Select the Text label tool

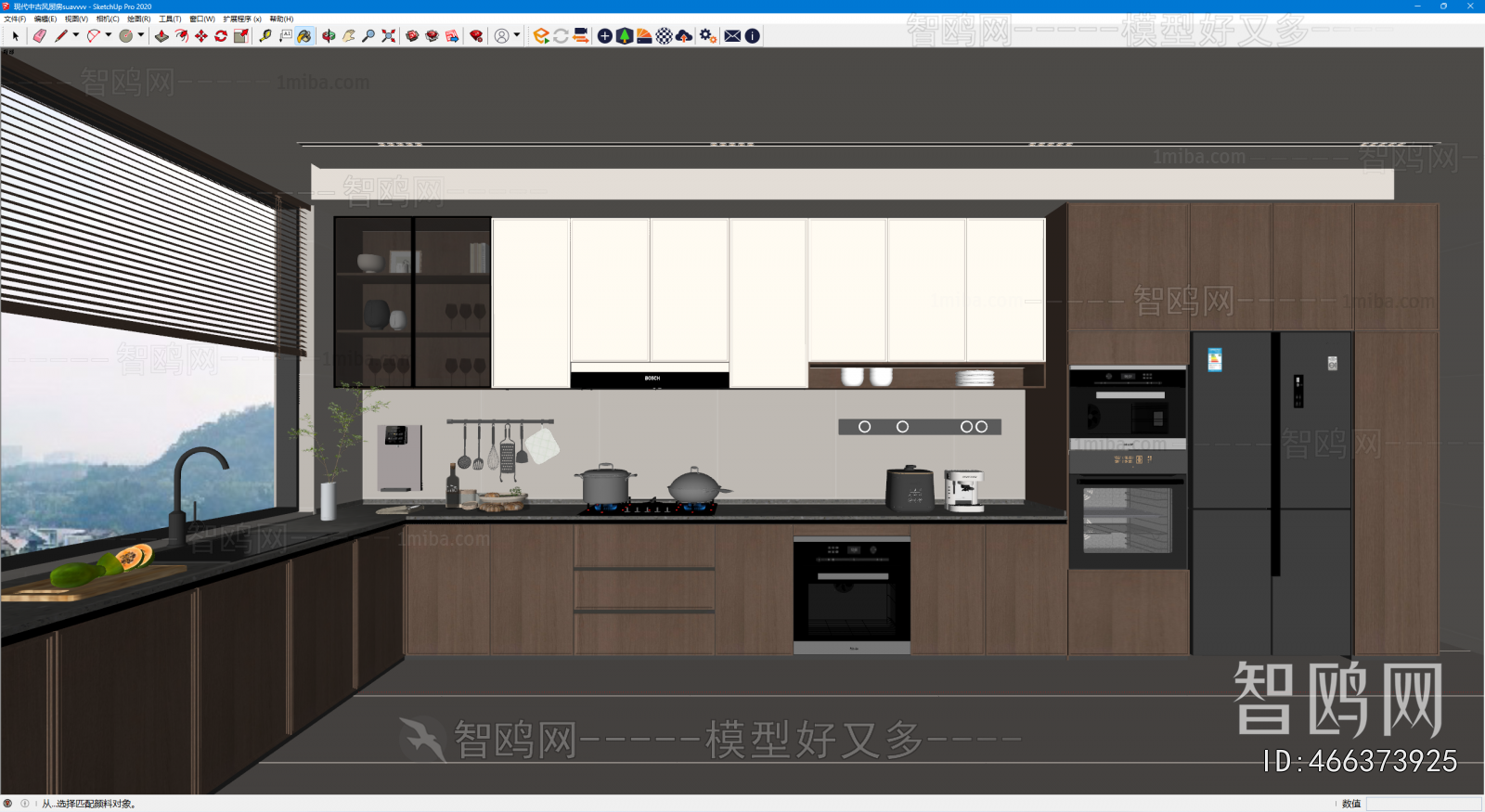pos(285,36)
